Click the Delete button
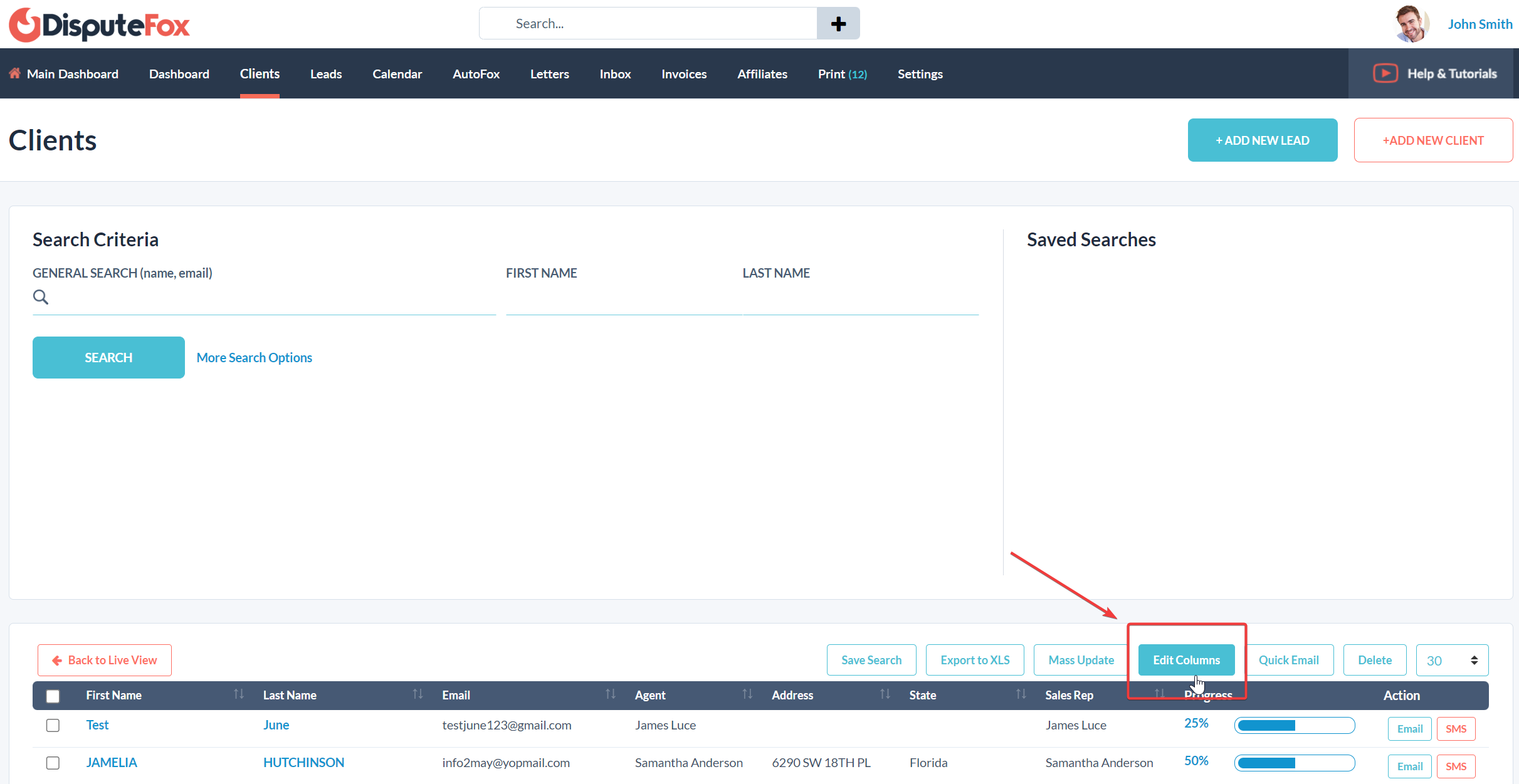Image resolution: width=1519 pixels, height=784 pixels. click(1375, 660)
